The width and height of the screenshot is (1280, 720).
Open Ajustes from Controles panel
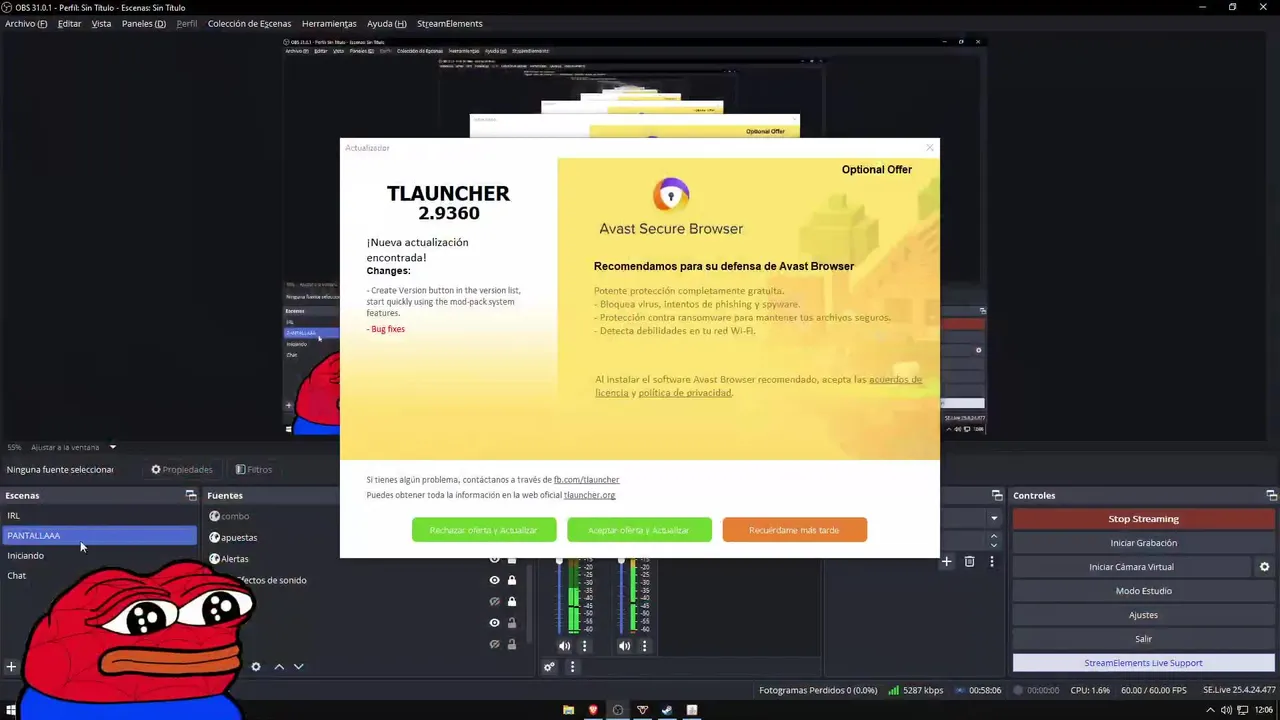(1143, 615)
